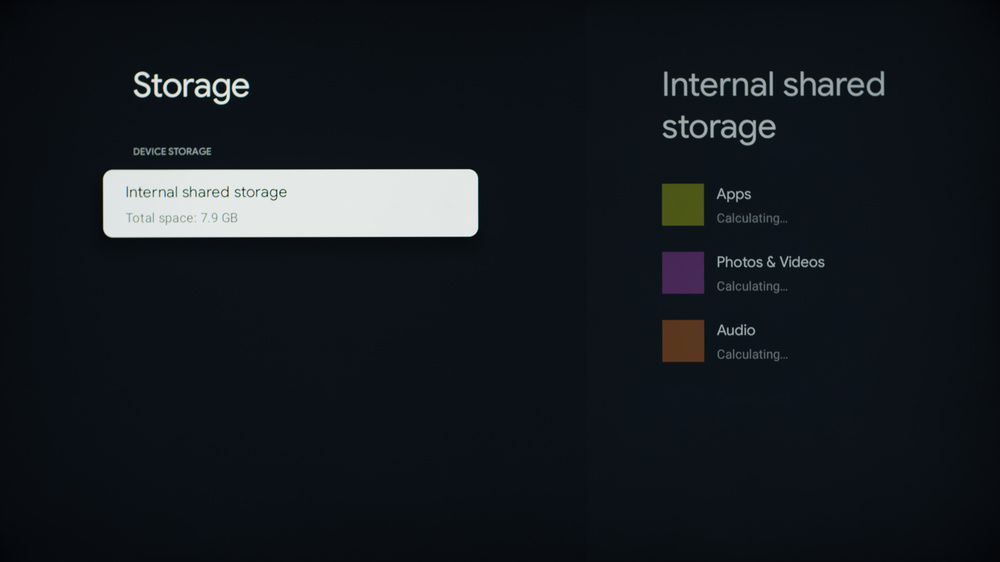Screen dimensions: 1000x562
Task: Open the Internal shared storage card
Action: (290, 203)
